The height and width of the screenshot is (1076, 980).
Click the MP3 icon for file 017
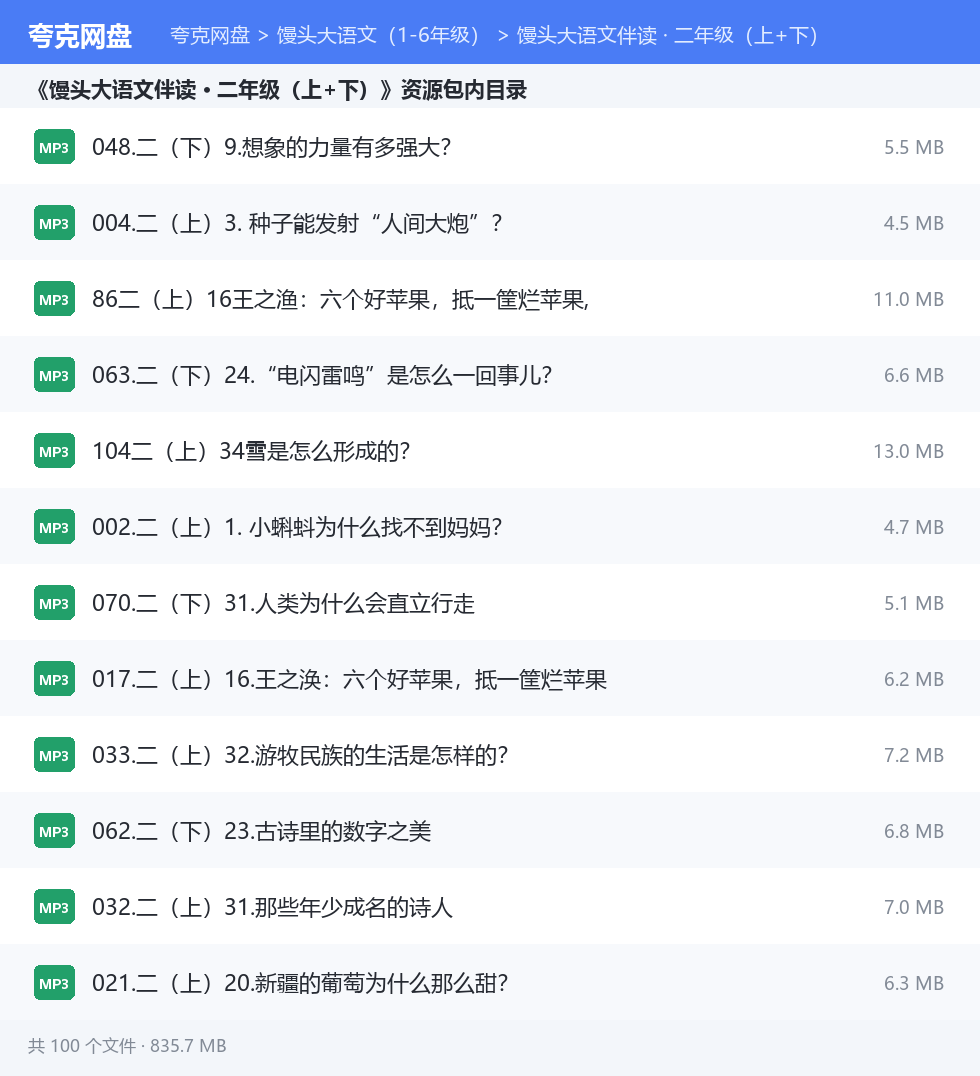click(x=54, y=679)
